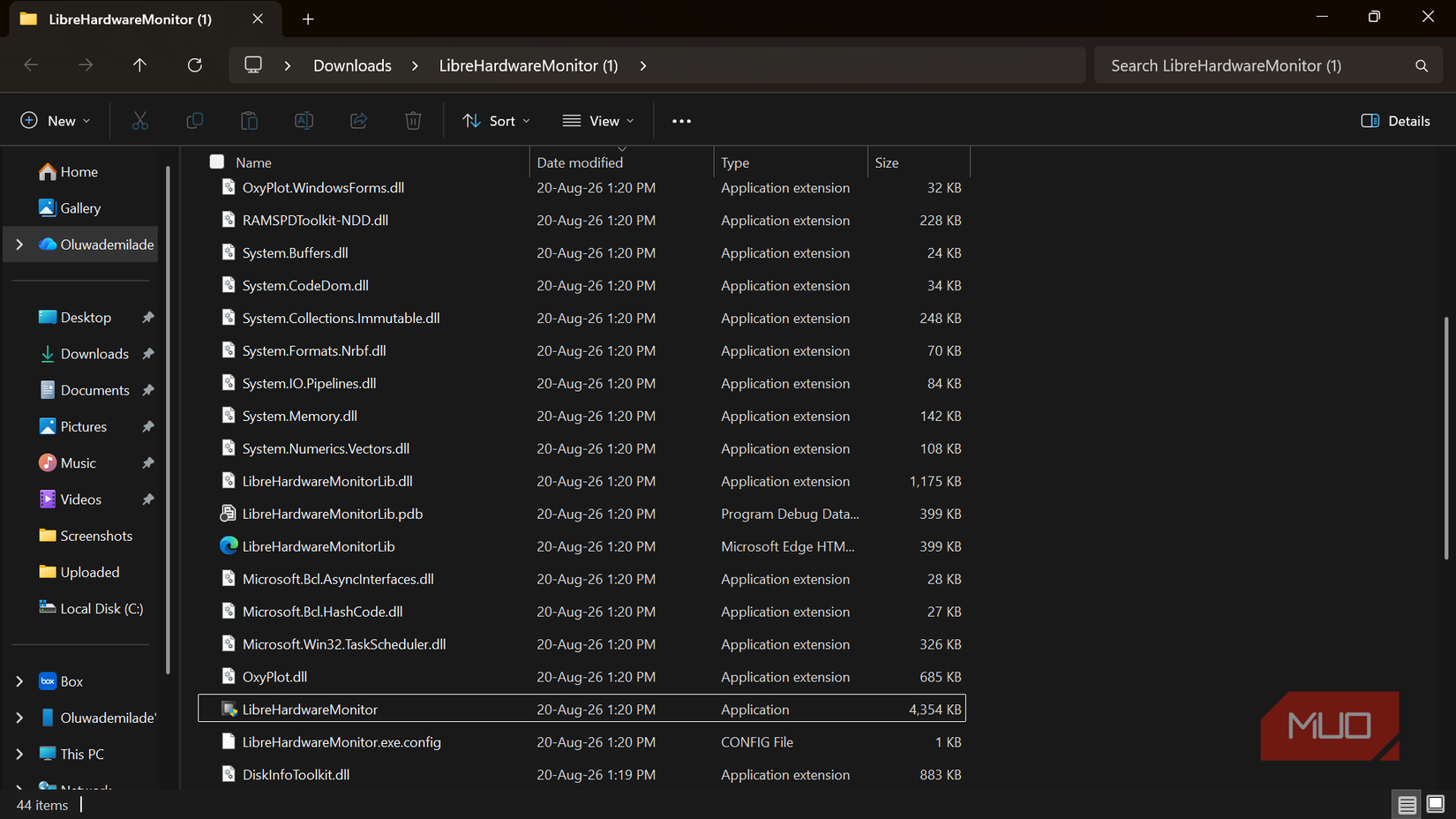1456x819 pixels.
Task: Click the Paste clipboard icon
Action: [x=250, y=121]
